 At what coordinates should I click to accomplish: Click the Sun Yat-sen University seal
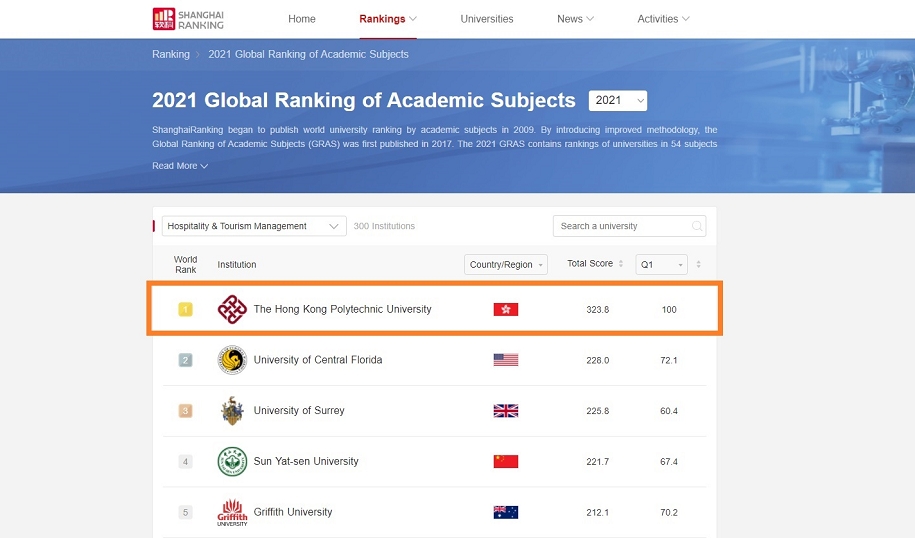pos(232,462)
